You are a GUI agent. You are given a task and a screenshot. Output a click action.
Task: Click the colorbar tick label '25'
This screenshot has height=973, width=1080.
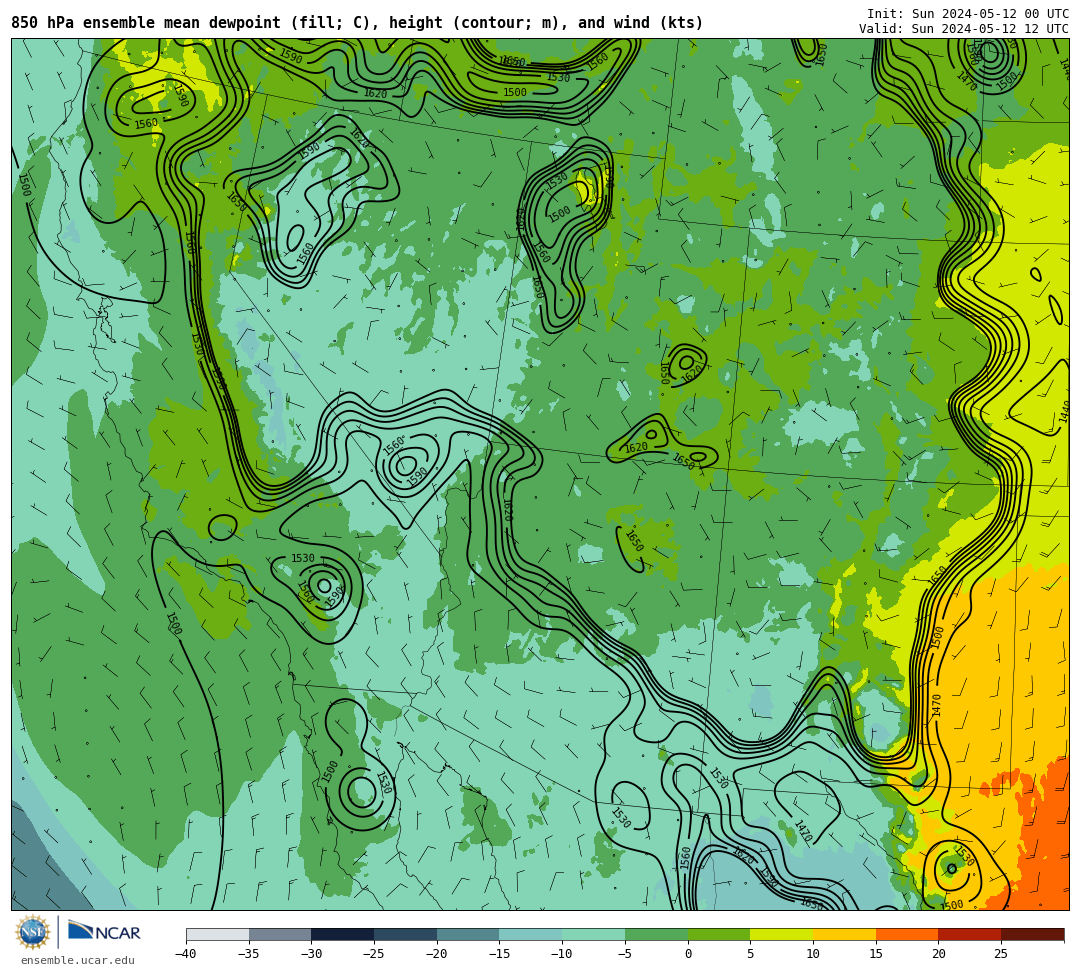pos(1001,954)
